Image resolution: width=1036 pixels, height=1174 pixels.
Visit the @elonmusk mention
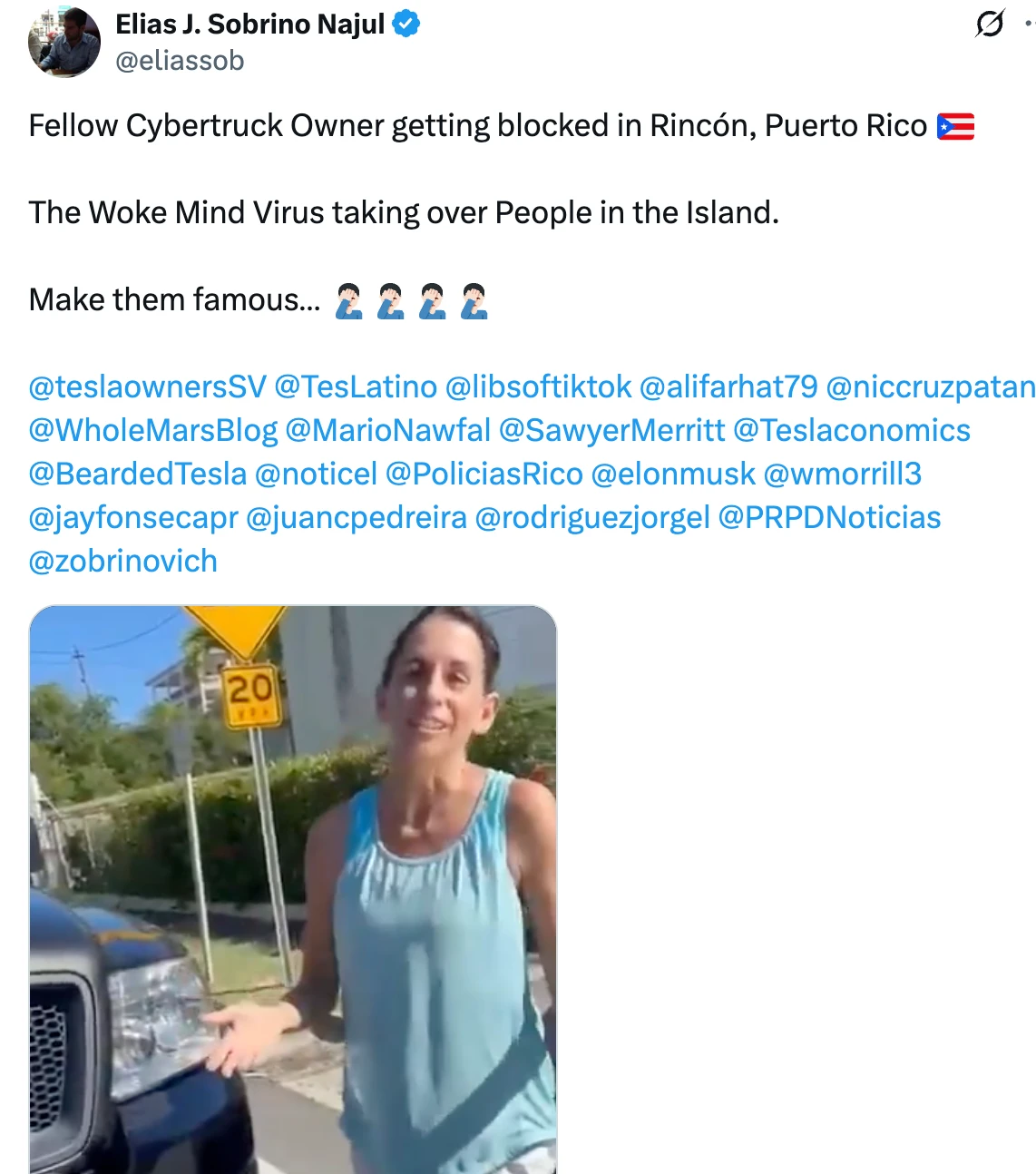pyautogui.click(x=673, y=474)
